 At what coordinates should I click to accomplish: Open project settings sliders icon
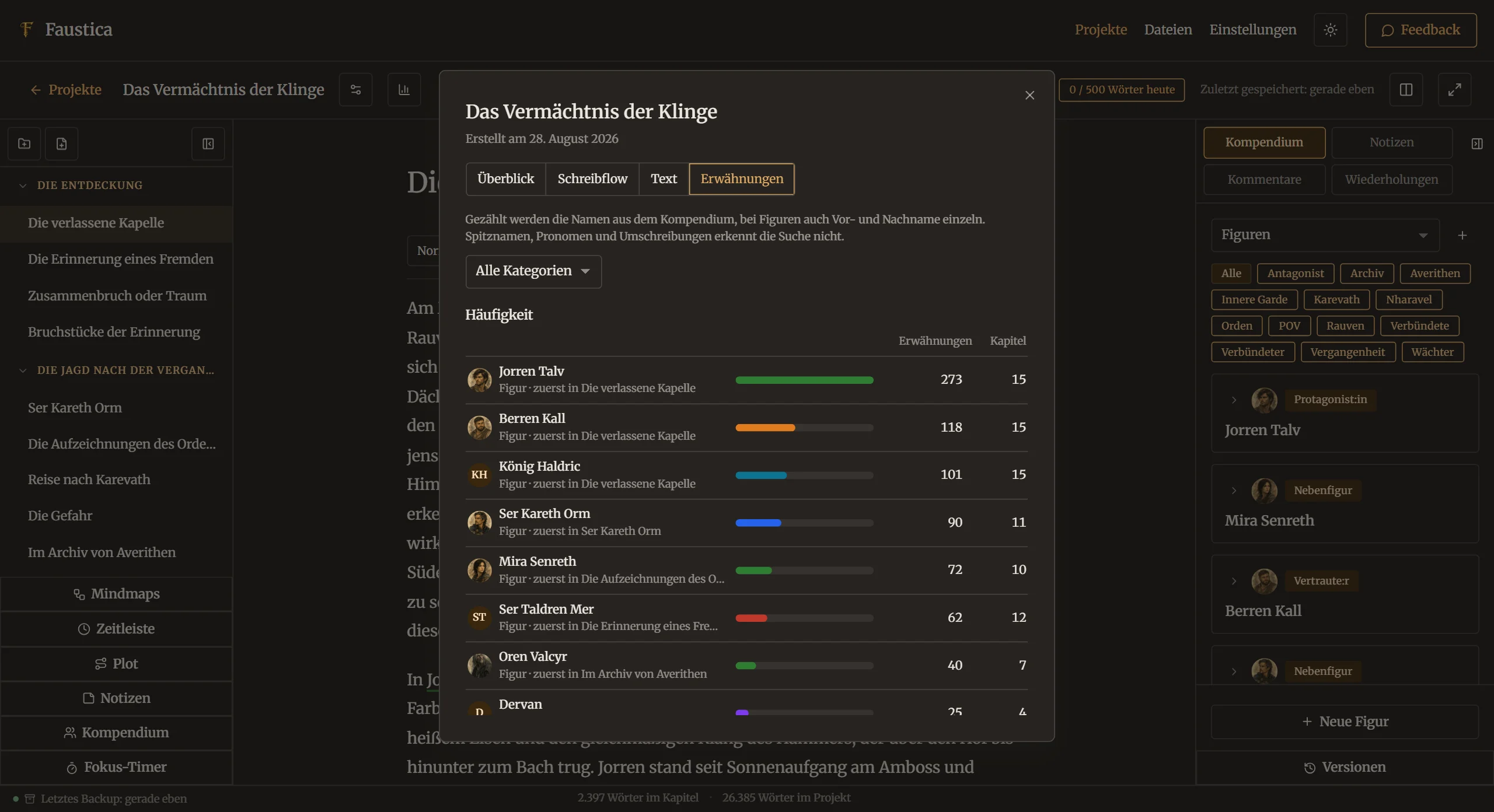pyautogui.click(x=355, y=90)
